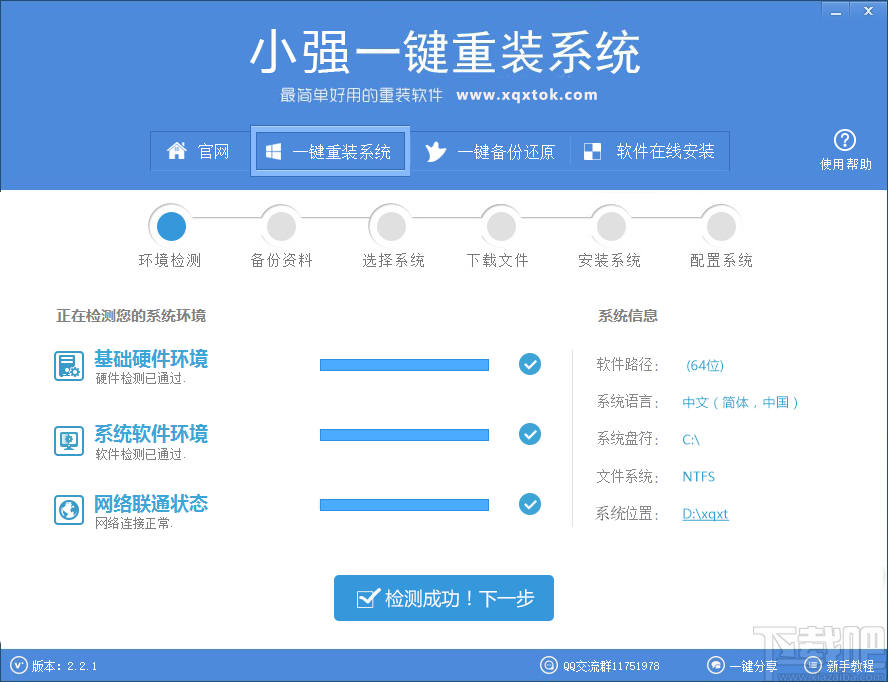The image size is (888, 682).
Task: Click the 网络联通状态 globe icon
Action: (x=68, y=510)
